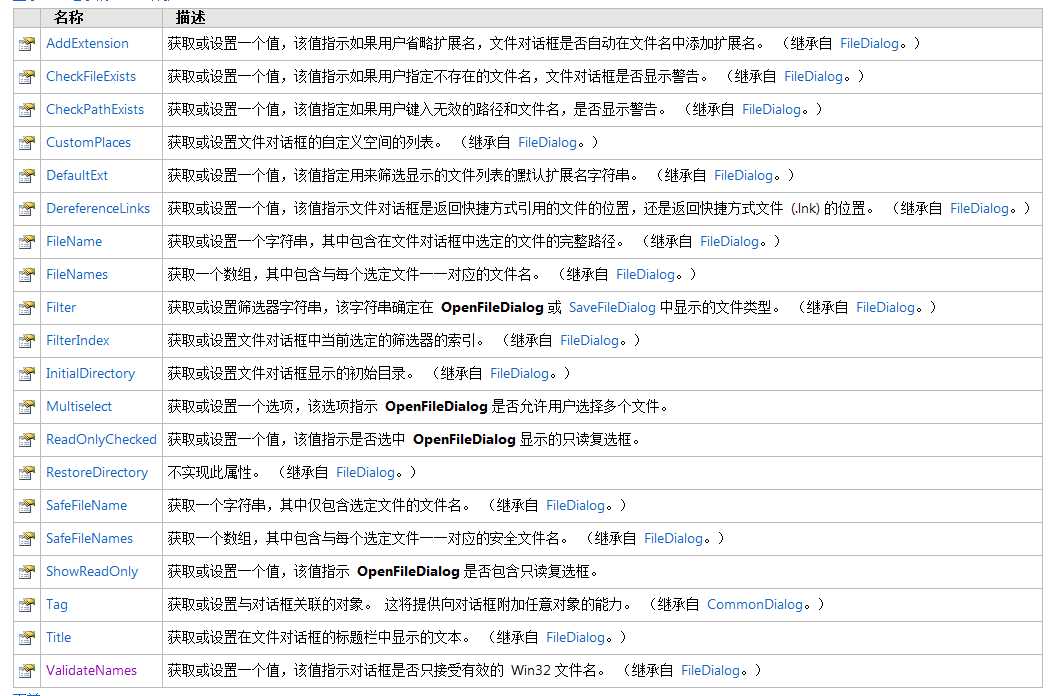The image size is (1060, 696).
Task: Click property icon beside ShowReadOnly
Action: coord(26,574)
